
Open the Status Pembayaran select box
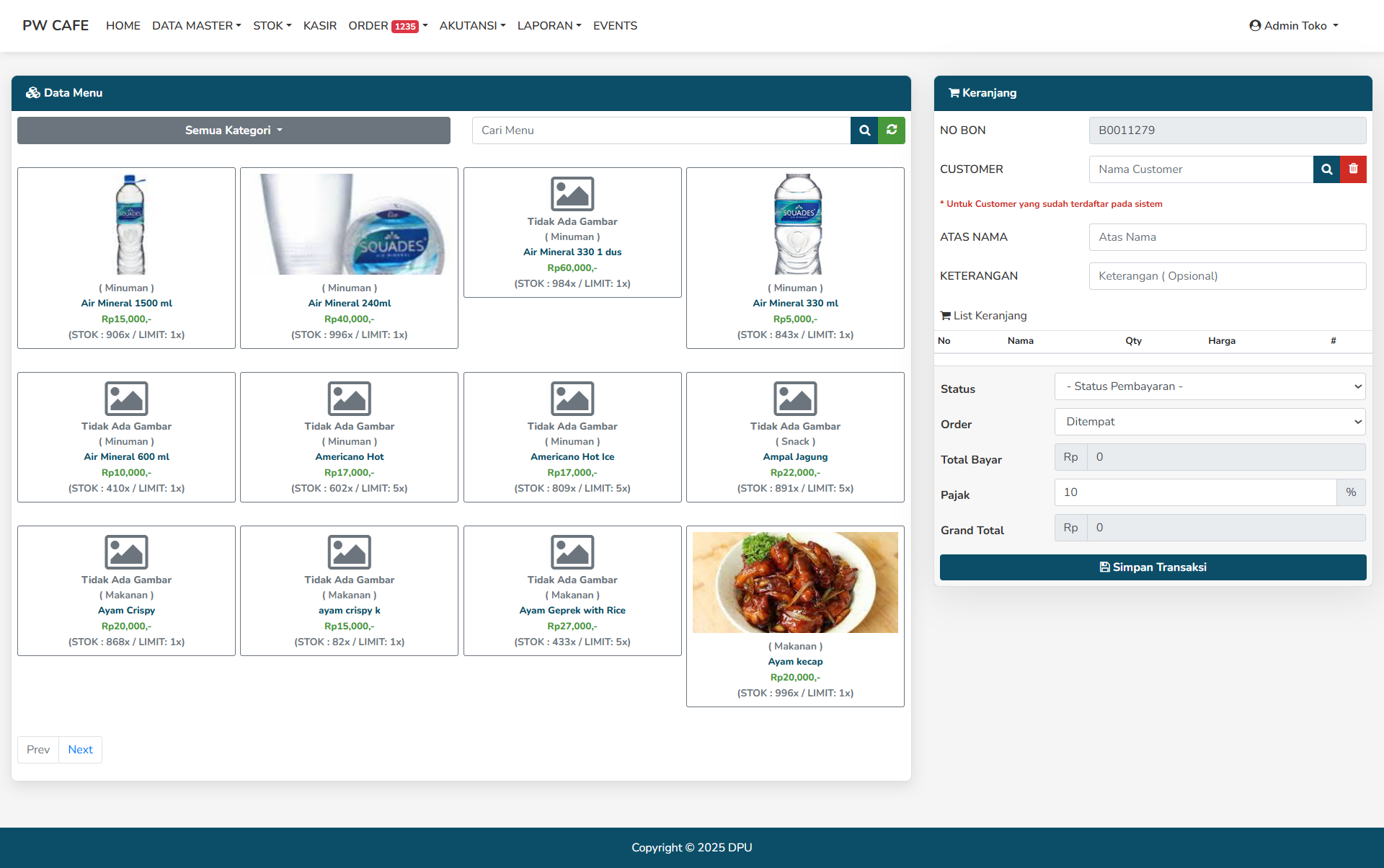point(1210,386)
